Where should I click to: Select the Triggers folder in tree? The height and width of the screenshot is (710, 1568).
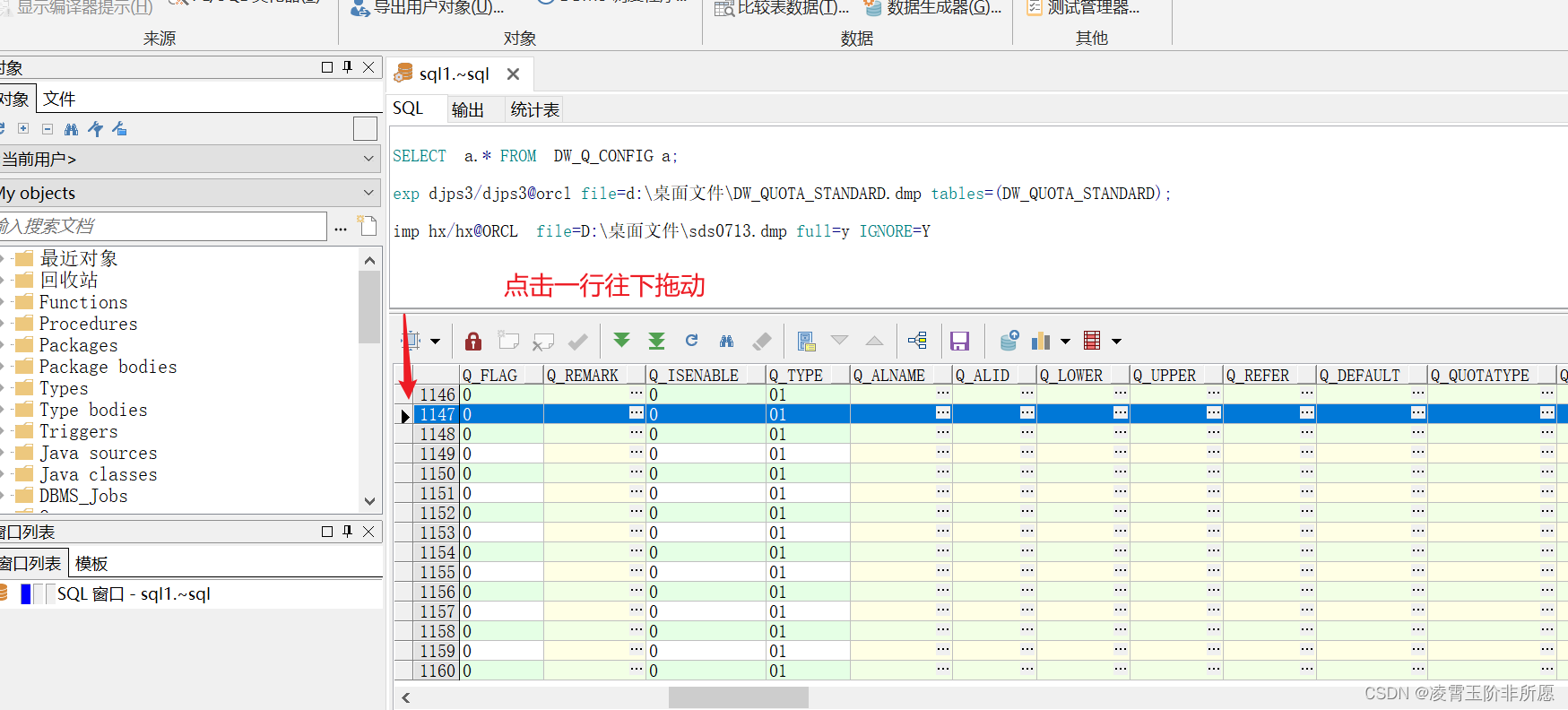pyautogui.click(x=78, y=431)
